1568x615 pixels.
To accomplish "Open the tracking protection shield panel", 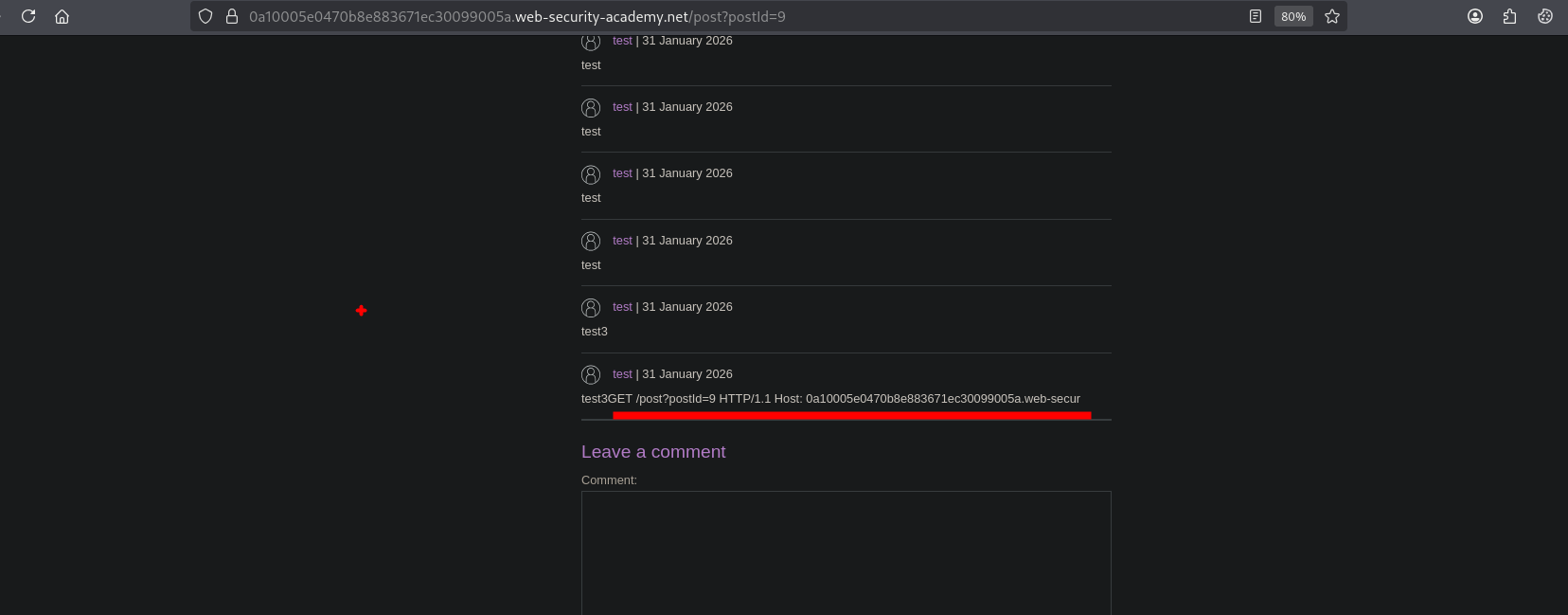I will click(x=205, y=16).
